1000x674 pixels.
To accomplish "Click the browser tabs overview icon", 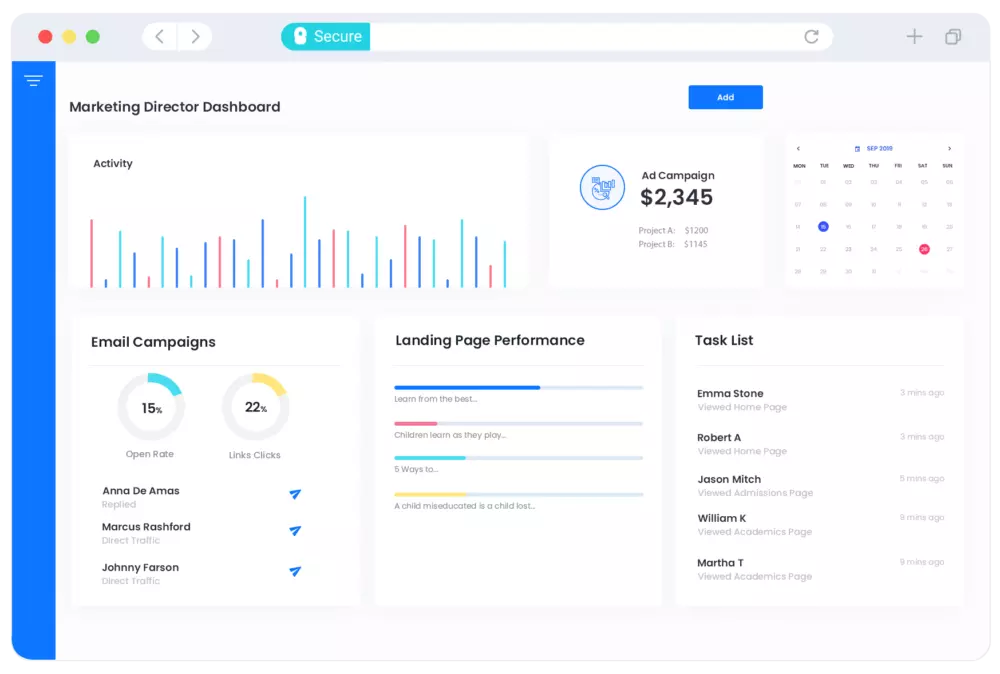I will pos(953,37).
